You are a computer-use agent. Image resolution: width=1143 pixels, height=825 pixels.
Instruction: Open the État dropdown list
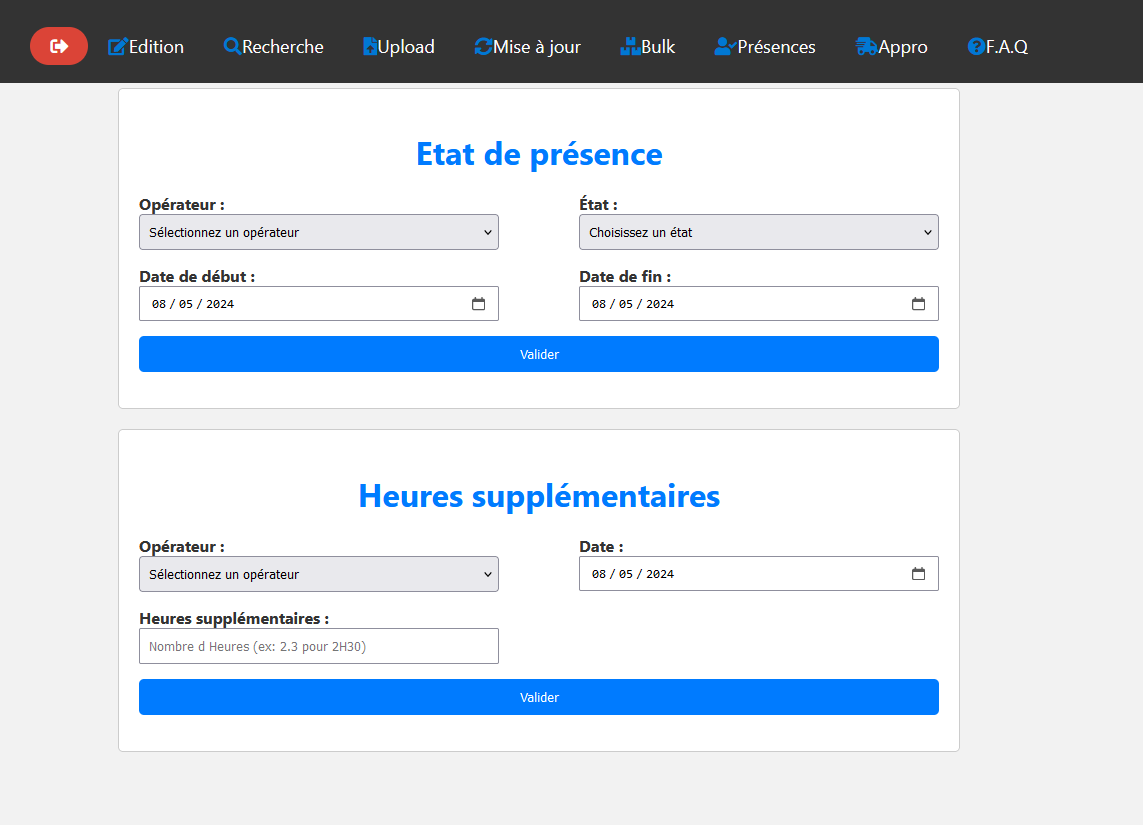coord(758,232)
